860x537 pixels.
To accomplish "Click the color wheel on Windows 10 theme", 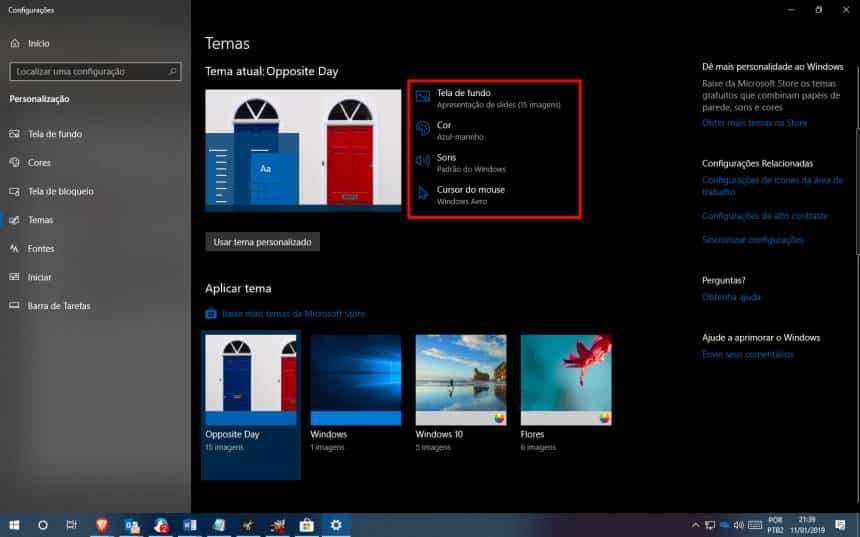I will (499, 419).
